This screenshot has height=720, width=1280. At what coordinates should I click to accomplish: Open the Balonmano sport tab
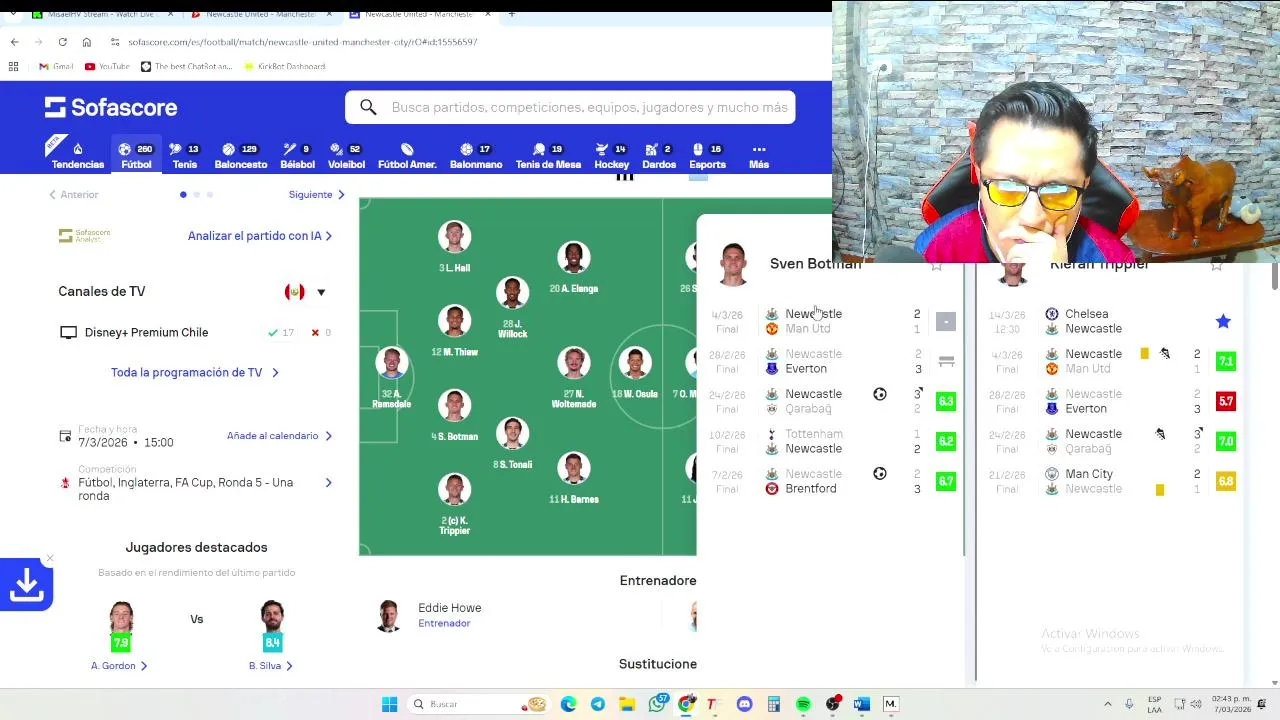pos(476,156)
